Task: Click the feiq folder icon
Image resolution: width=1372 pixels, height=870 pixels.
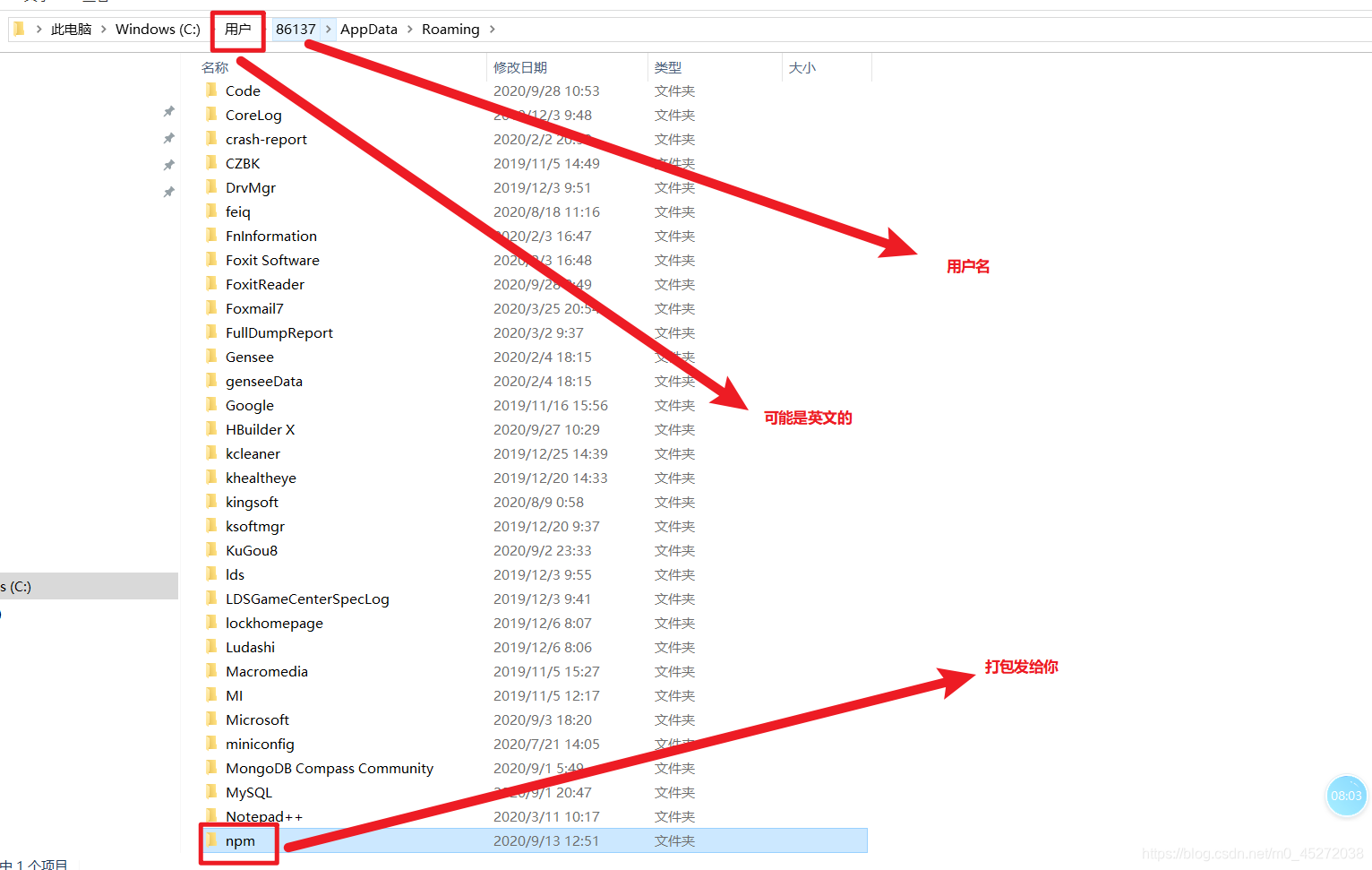Action: 211,211
